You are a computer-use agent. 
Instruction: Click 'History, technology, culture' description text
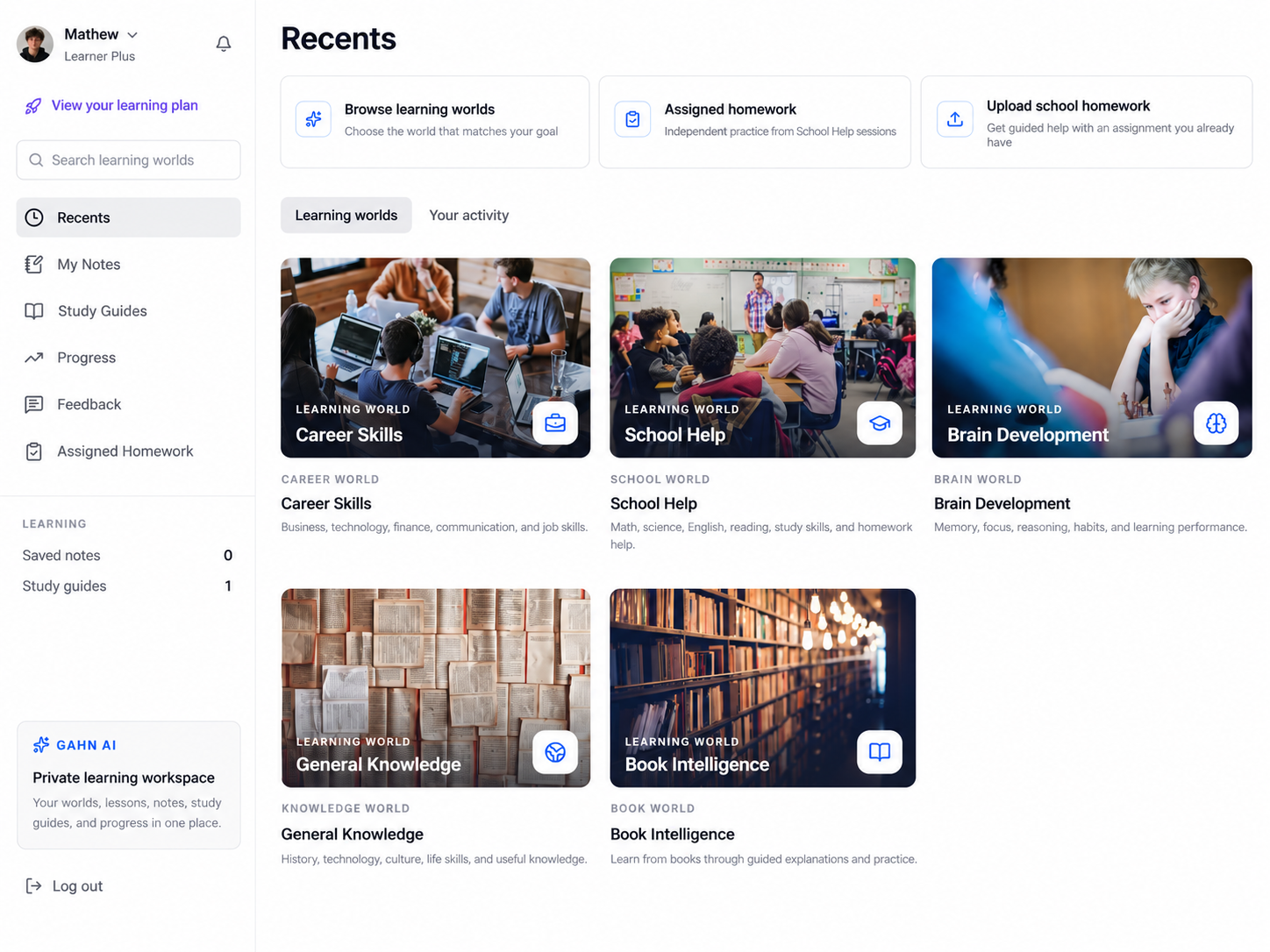434,859
